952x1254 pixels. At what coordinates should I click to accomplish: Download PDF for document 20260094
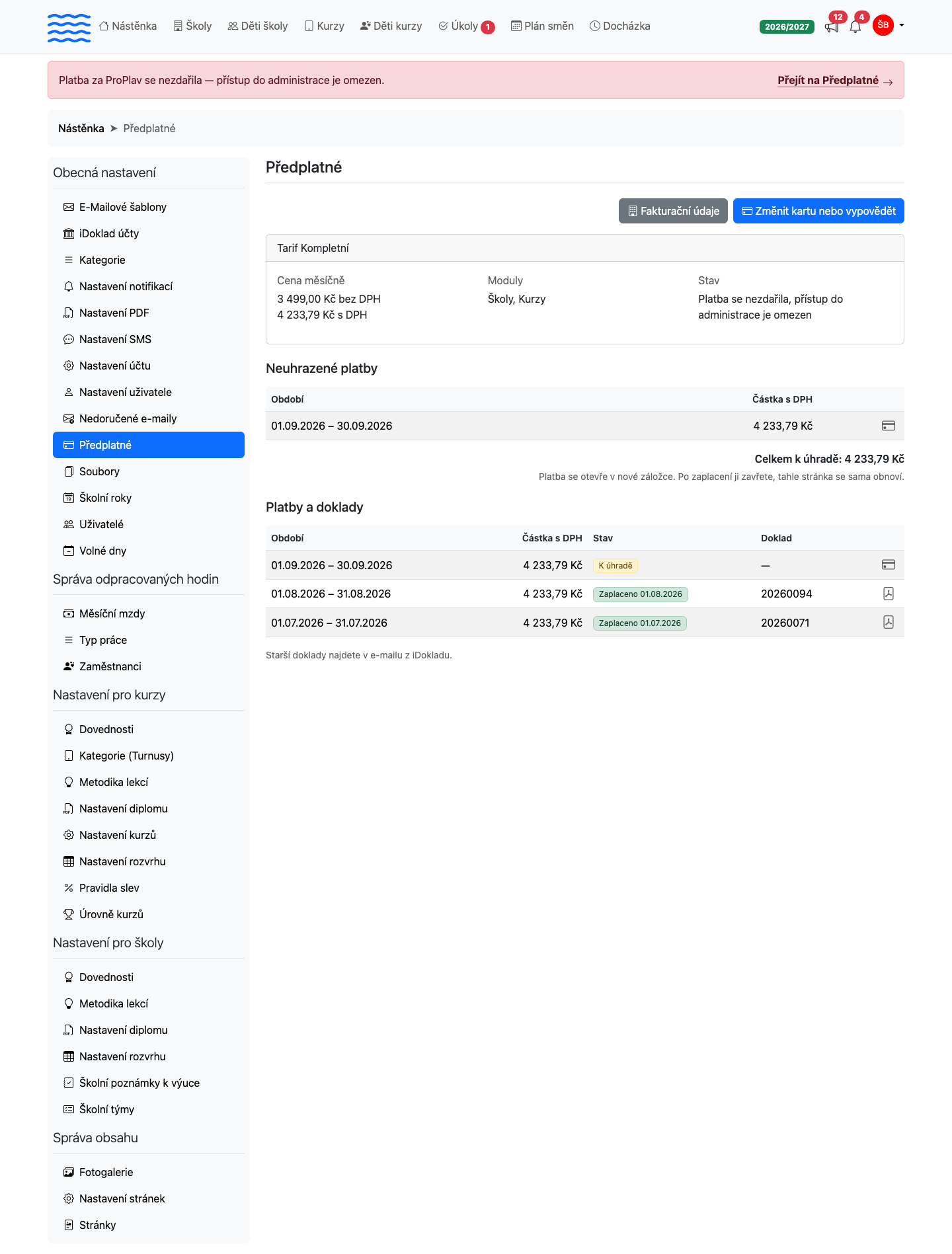pos(889,594)
